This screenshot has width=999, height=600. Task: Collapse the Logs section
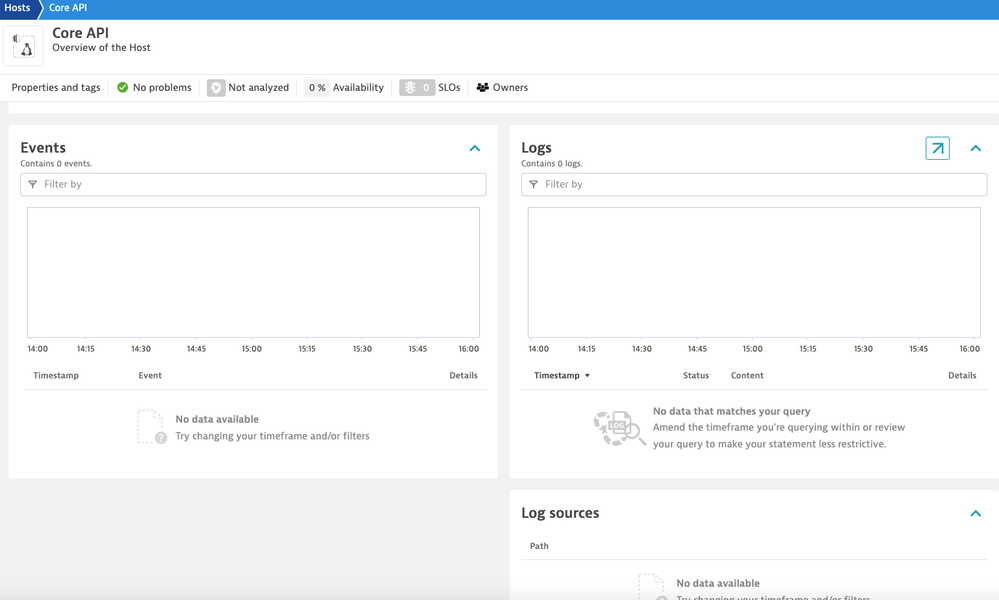(976, 148)
